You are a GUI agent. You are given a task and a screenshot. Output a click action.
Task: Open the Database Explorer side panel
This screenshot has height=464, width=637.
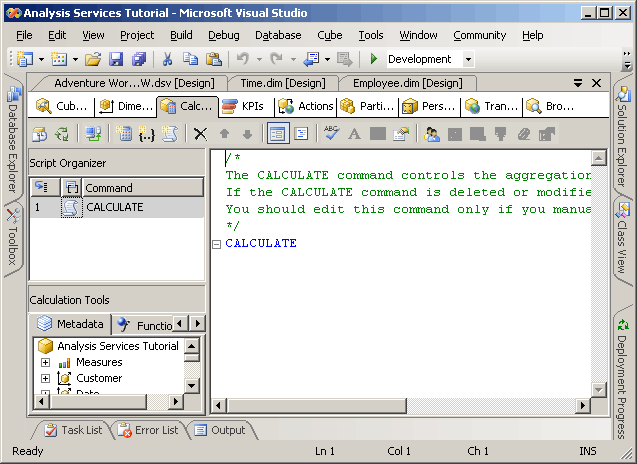point(13,139)
